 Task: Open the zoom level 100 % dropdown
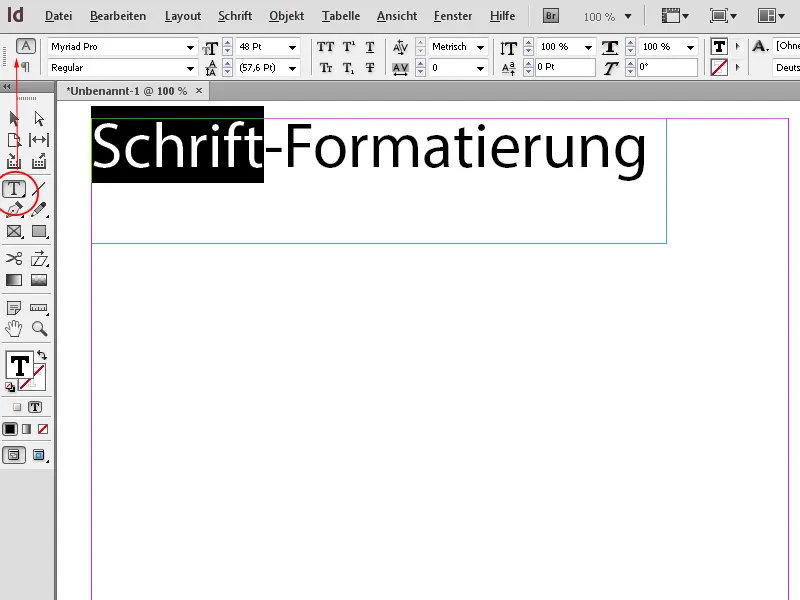[x=628, y=16]
